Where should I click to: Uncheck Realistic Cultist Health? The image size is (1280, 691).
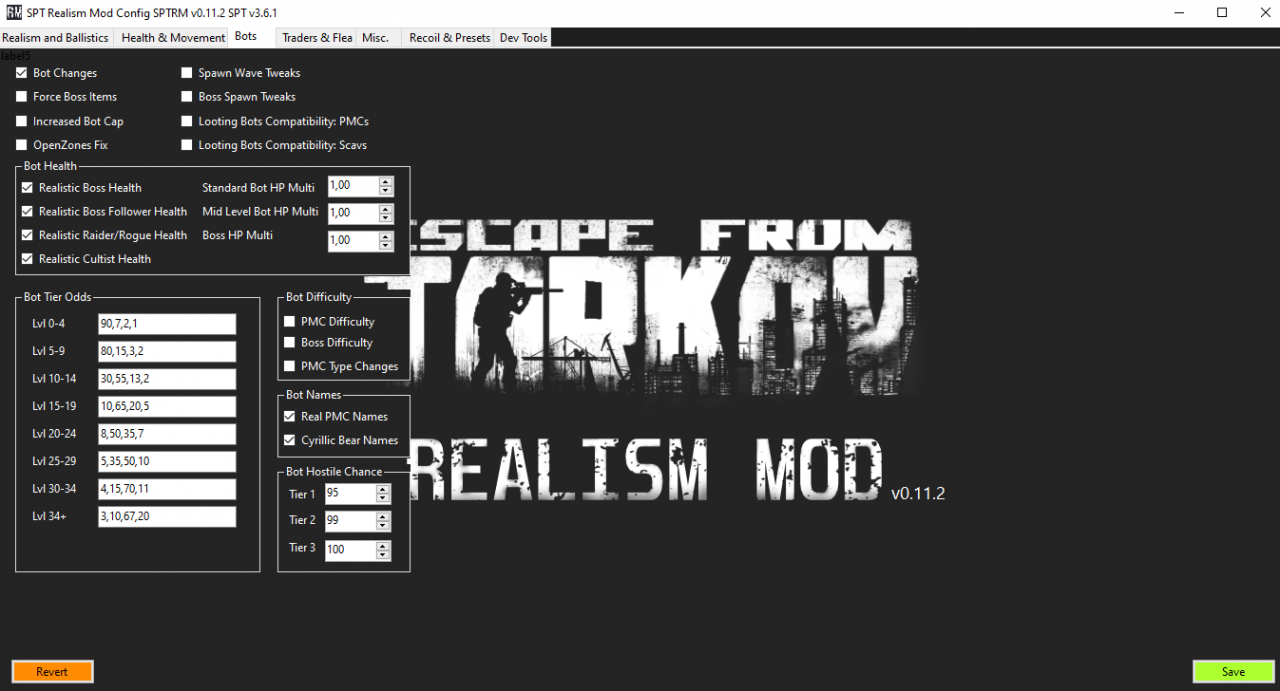pos(28,259)
